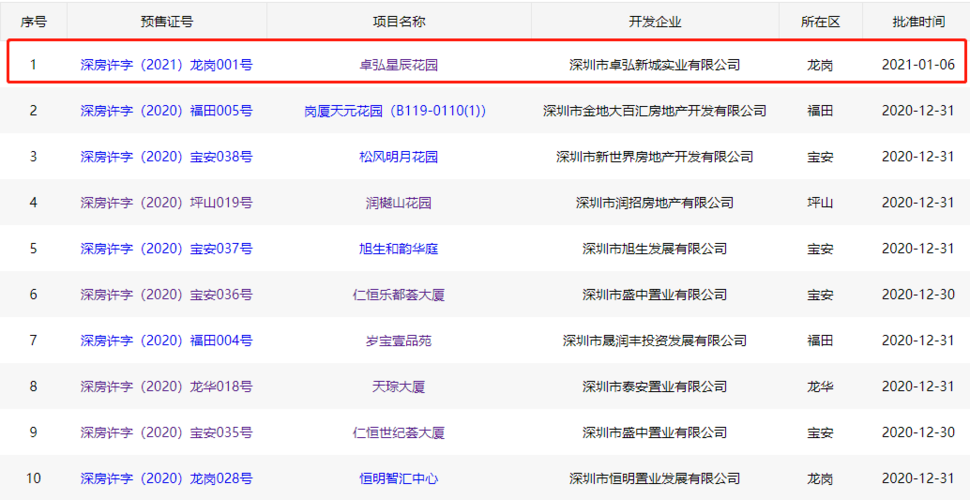This screenshot has height=500, width=970.
Task: Open permit link 深房许字（2020）宝安036号
Action: coord(166,295)
